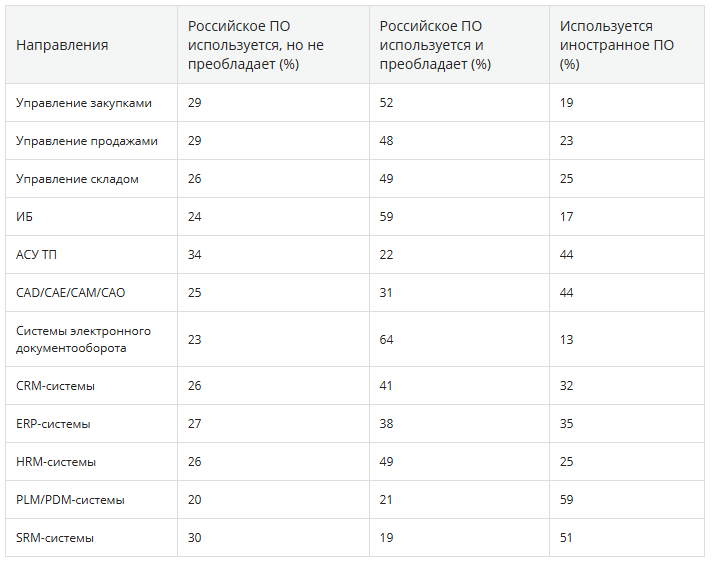The image size is (712, 564).
Task: Select value 51 in the SRM-системы row
Action: (567, 537)
